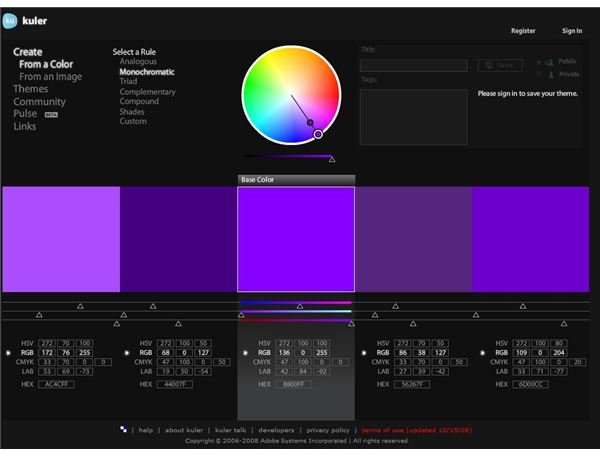Click the red value field showing 68
Screen dimensions: 600x456
click(x=165, y=353)
